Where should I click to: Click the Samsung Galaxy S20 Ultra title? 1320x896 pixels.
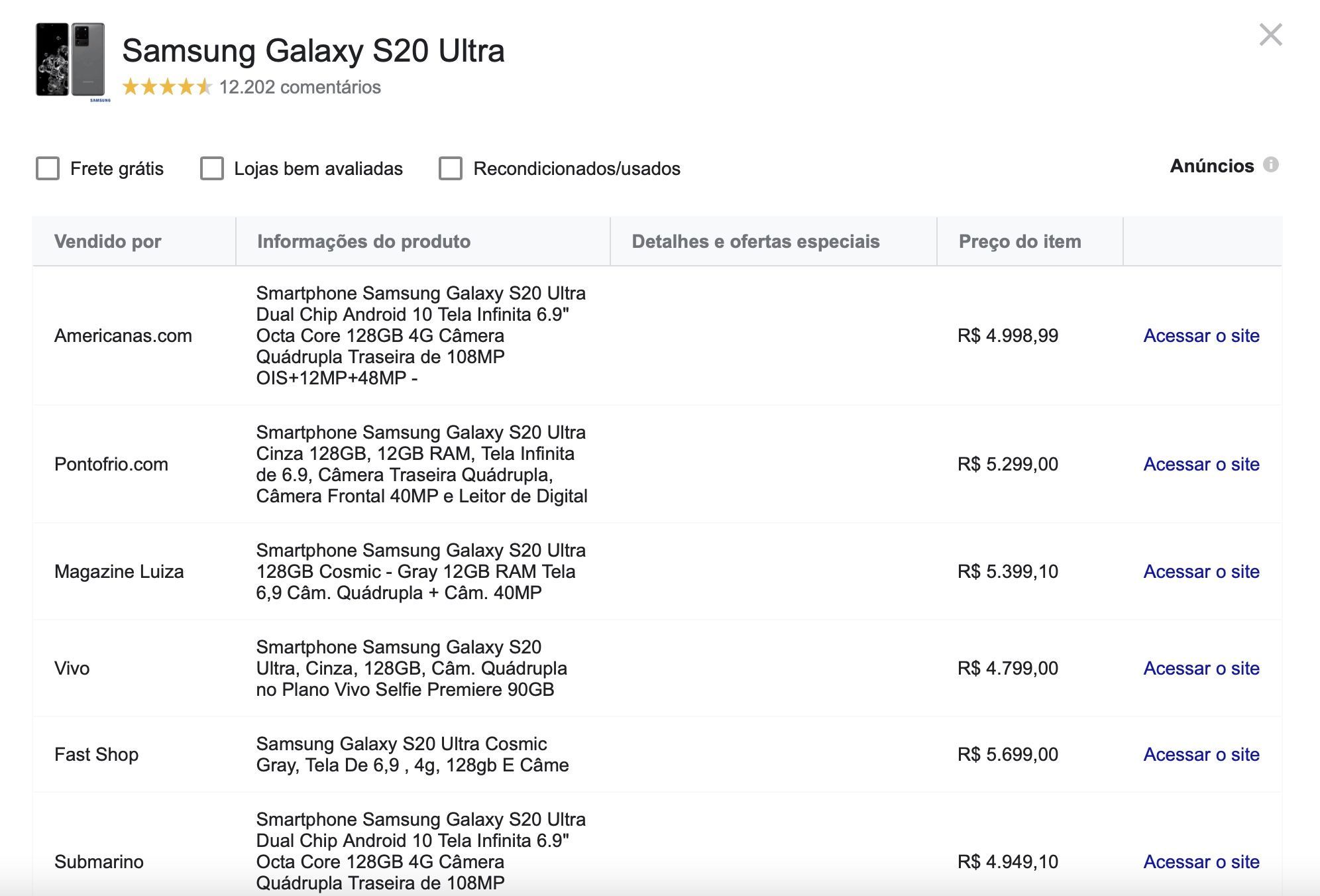tap(313, 50)
